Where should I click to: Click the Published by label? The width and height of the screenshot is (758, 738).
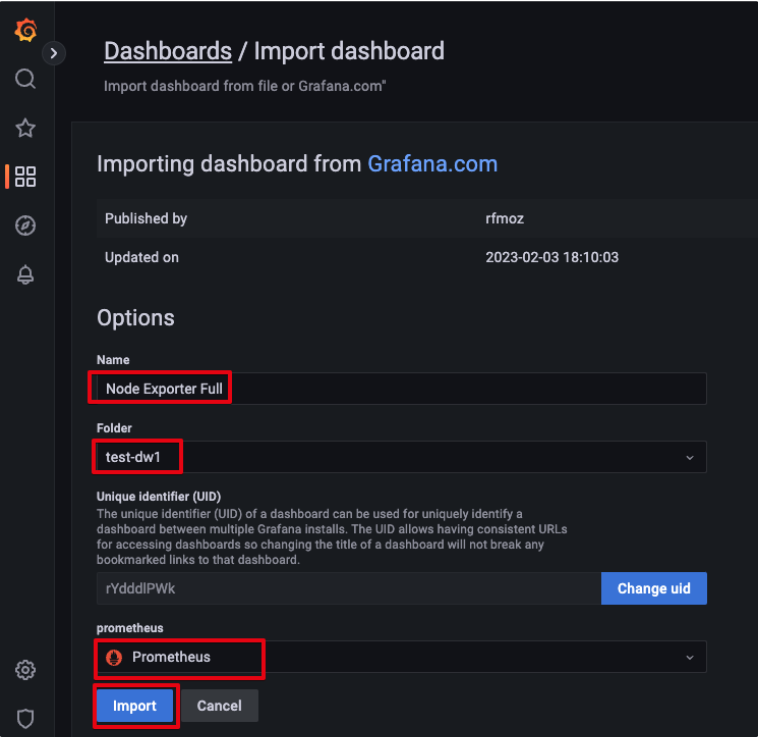click(146, 218)
